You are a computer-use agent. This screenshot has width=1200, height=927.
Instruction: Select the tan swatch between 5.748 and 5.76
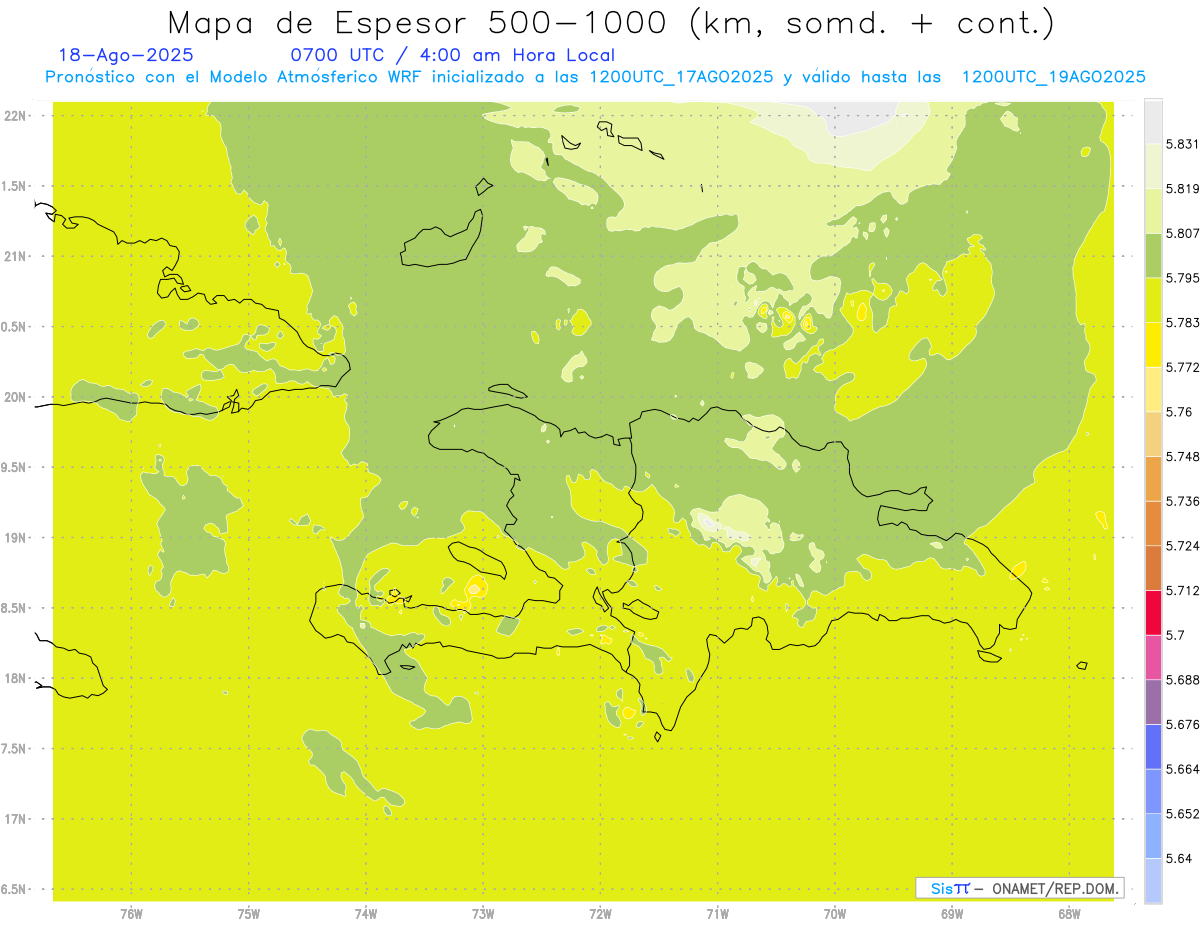click(x=1153, y=434)
